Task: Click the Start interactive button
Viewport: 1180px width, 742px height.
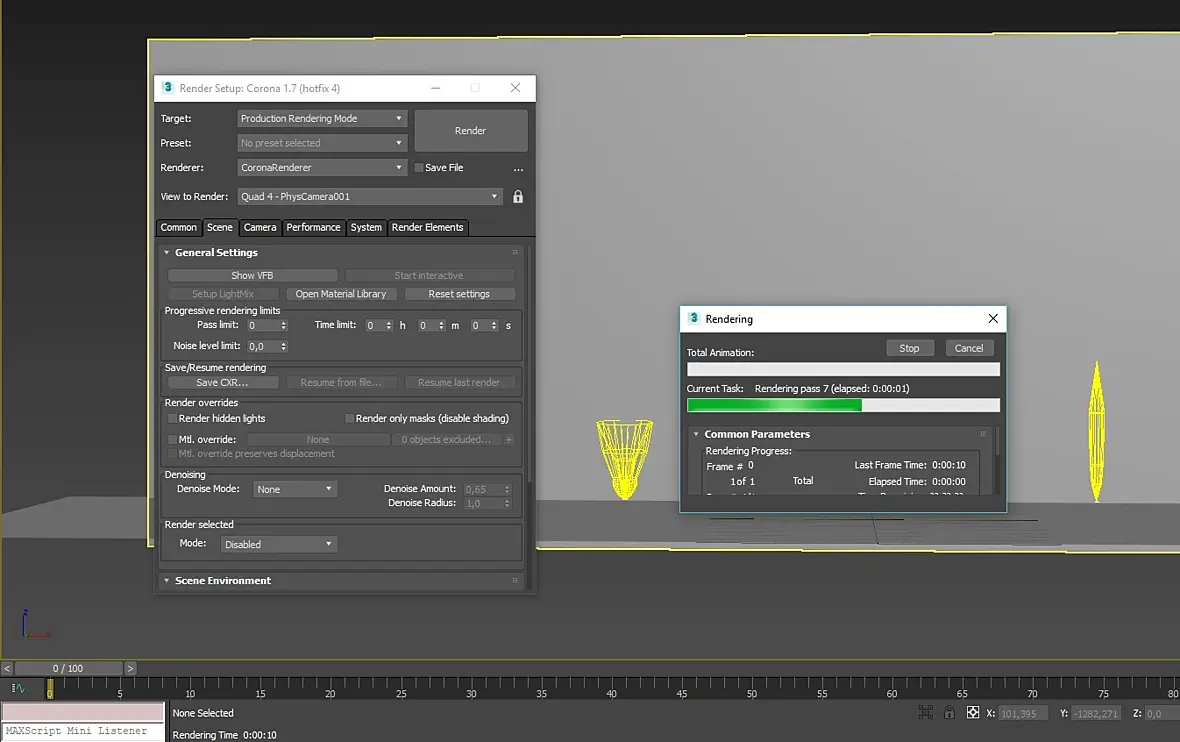Action: [x=429, y=275]
